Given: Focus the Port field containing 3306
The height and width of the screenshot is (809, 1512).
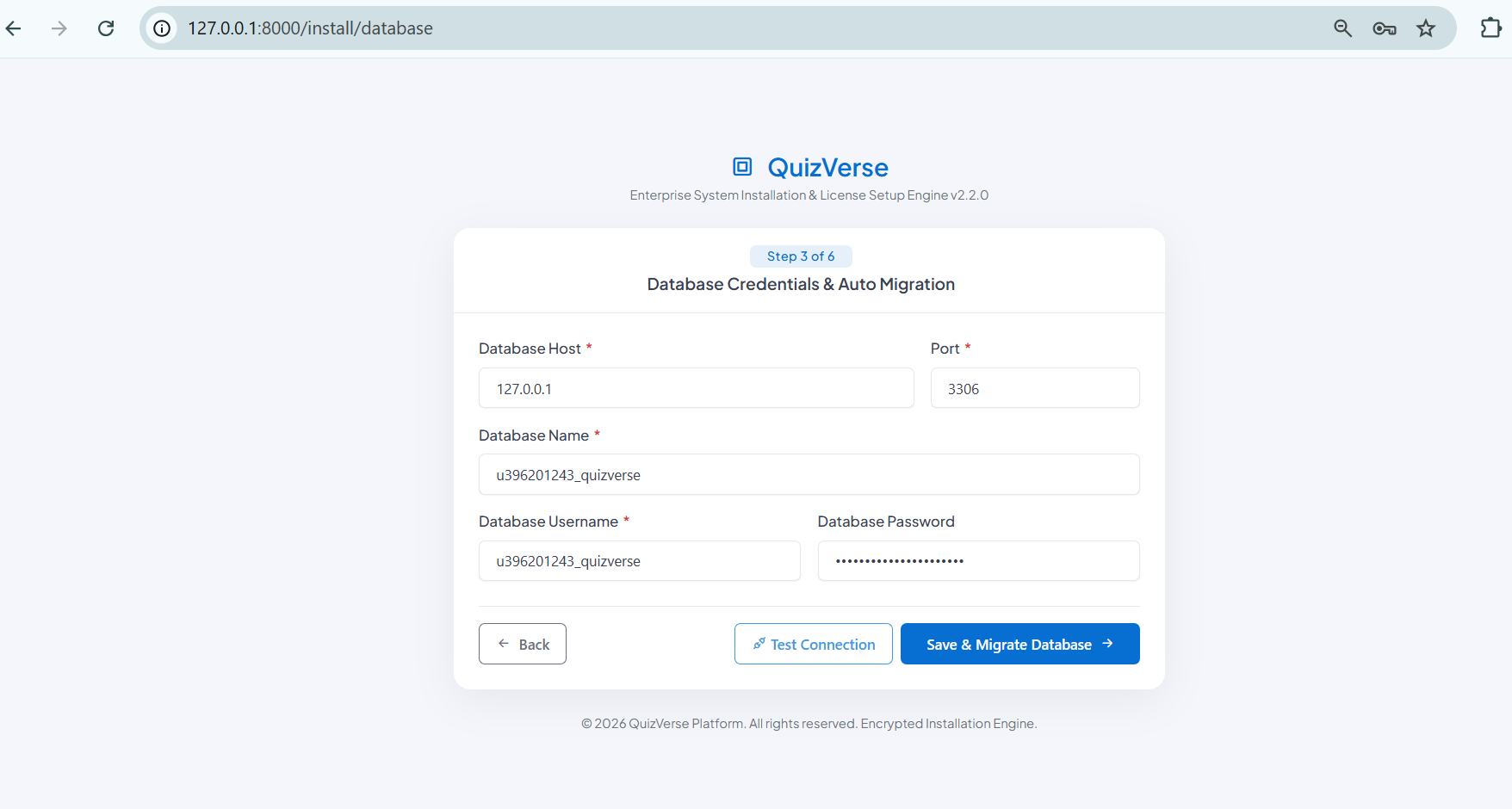Looking at the screenshot, I should [1035, 388].
